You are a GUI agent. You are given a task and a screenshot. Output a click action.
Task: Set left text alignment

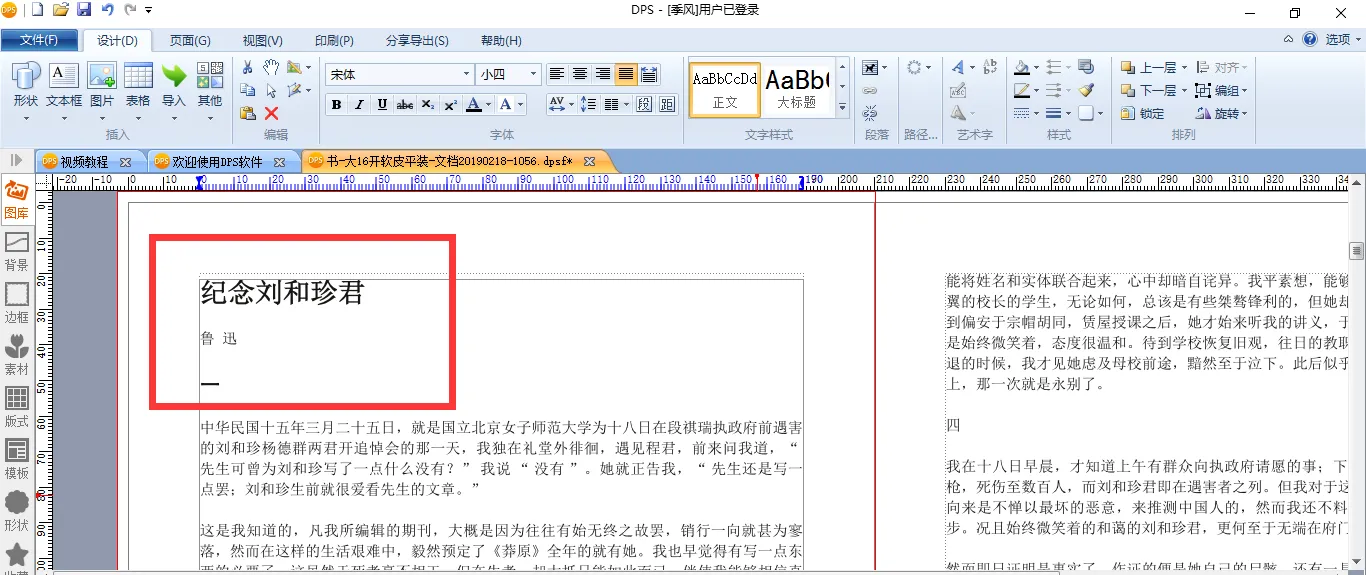(x=557, y=74)
